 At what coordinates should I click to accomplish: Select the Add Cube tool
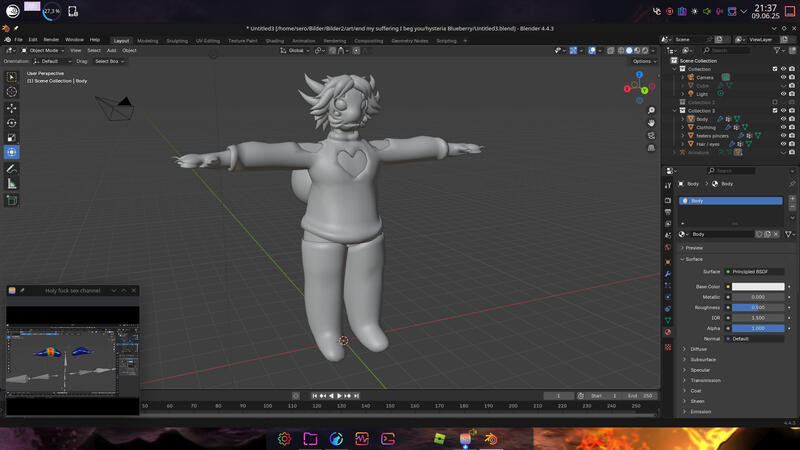click(12, 200)
